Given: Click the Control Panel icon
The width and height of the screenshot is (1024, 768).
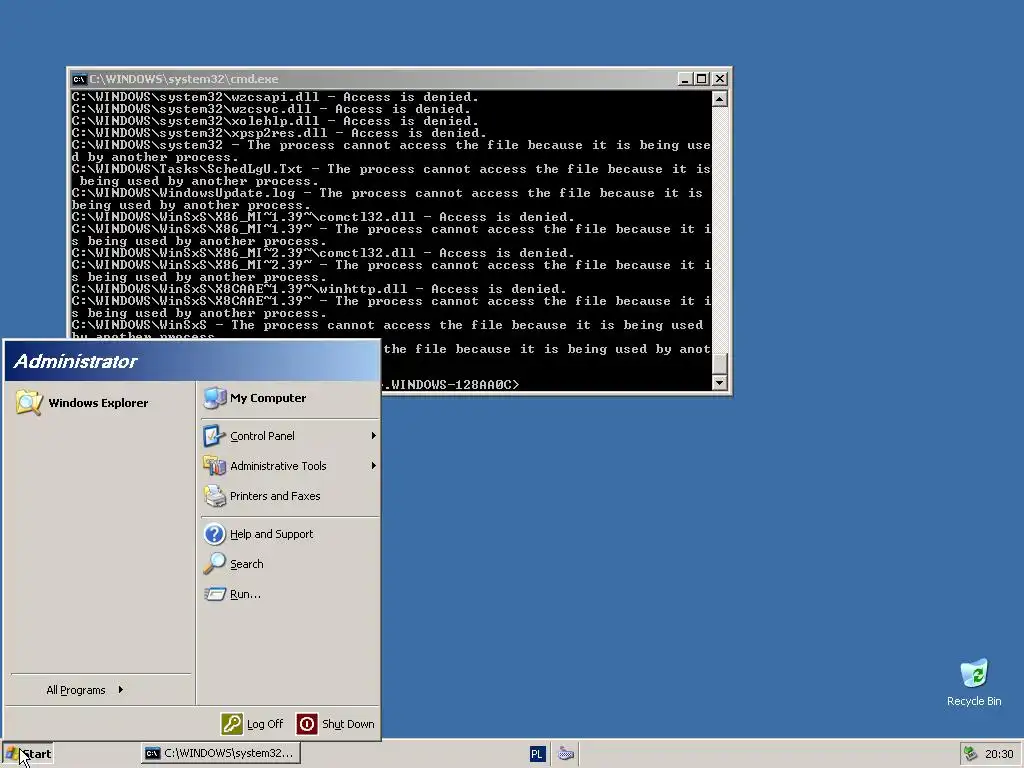Looking at the screenshot, I should (214, 436).
